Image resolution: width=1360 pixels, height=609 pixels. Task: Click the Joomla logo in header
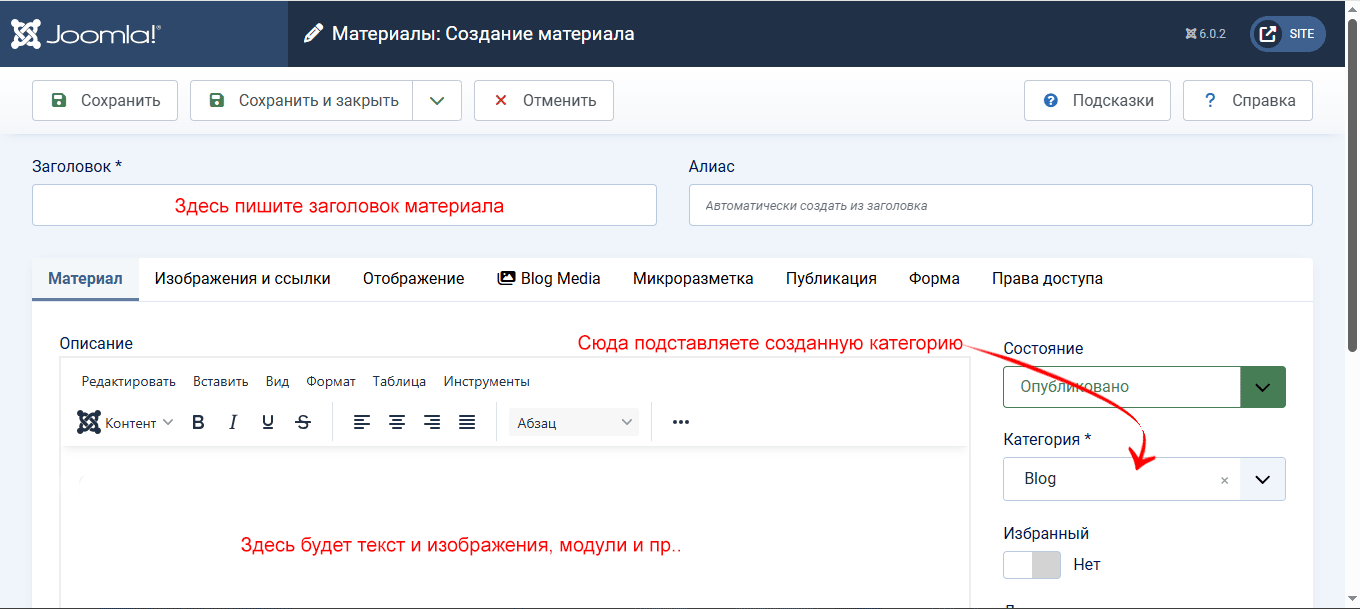coord(85,34)
